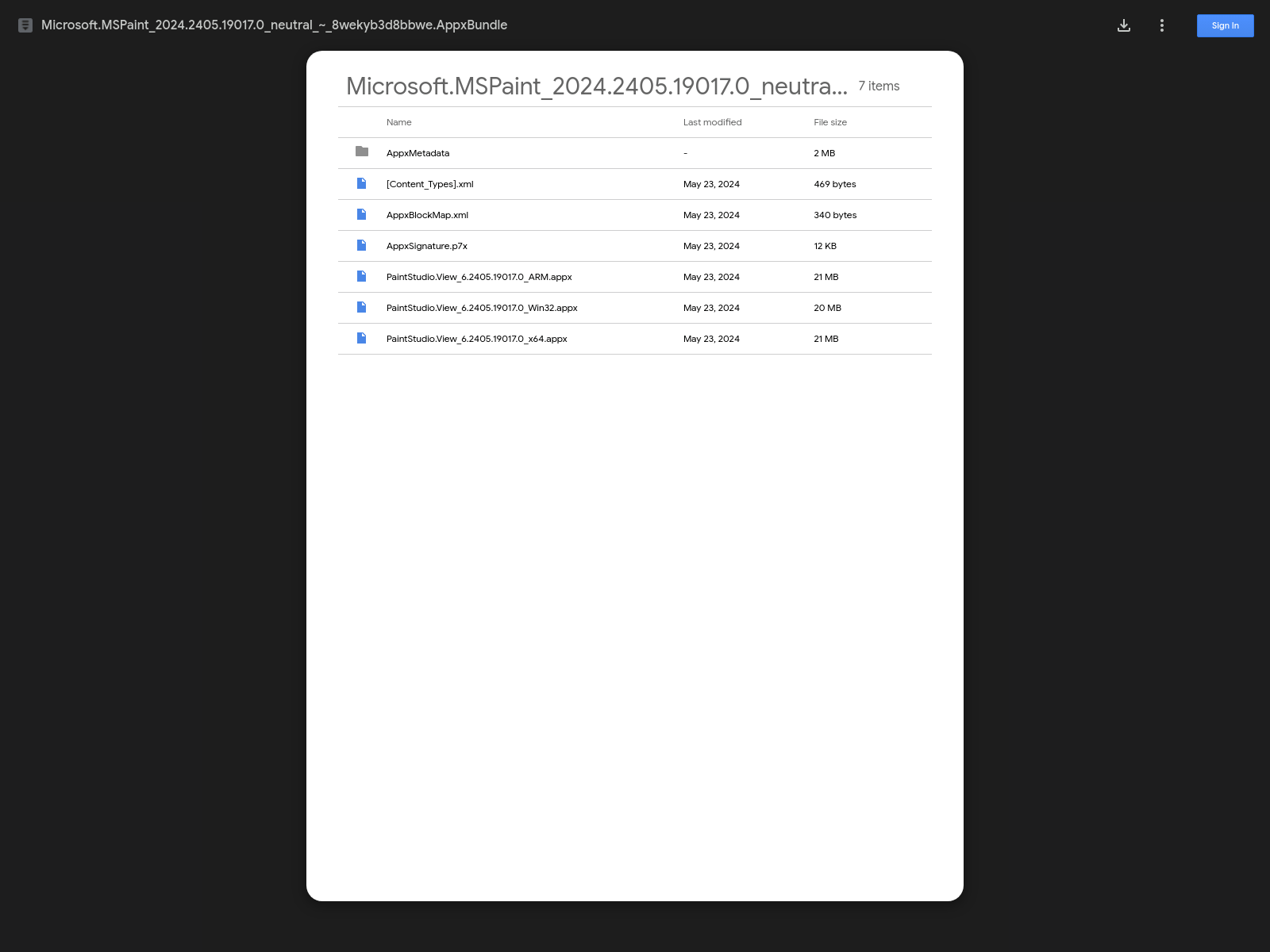This screenshot has height=952, width=1270.
Task: Select PaintStudio.View_6.2405.19017.0_Win32.appx
Action: (x=482, y=308)
